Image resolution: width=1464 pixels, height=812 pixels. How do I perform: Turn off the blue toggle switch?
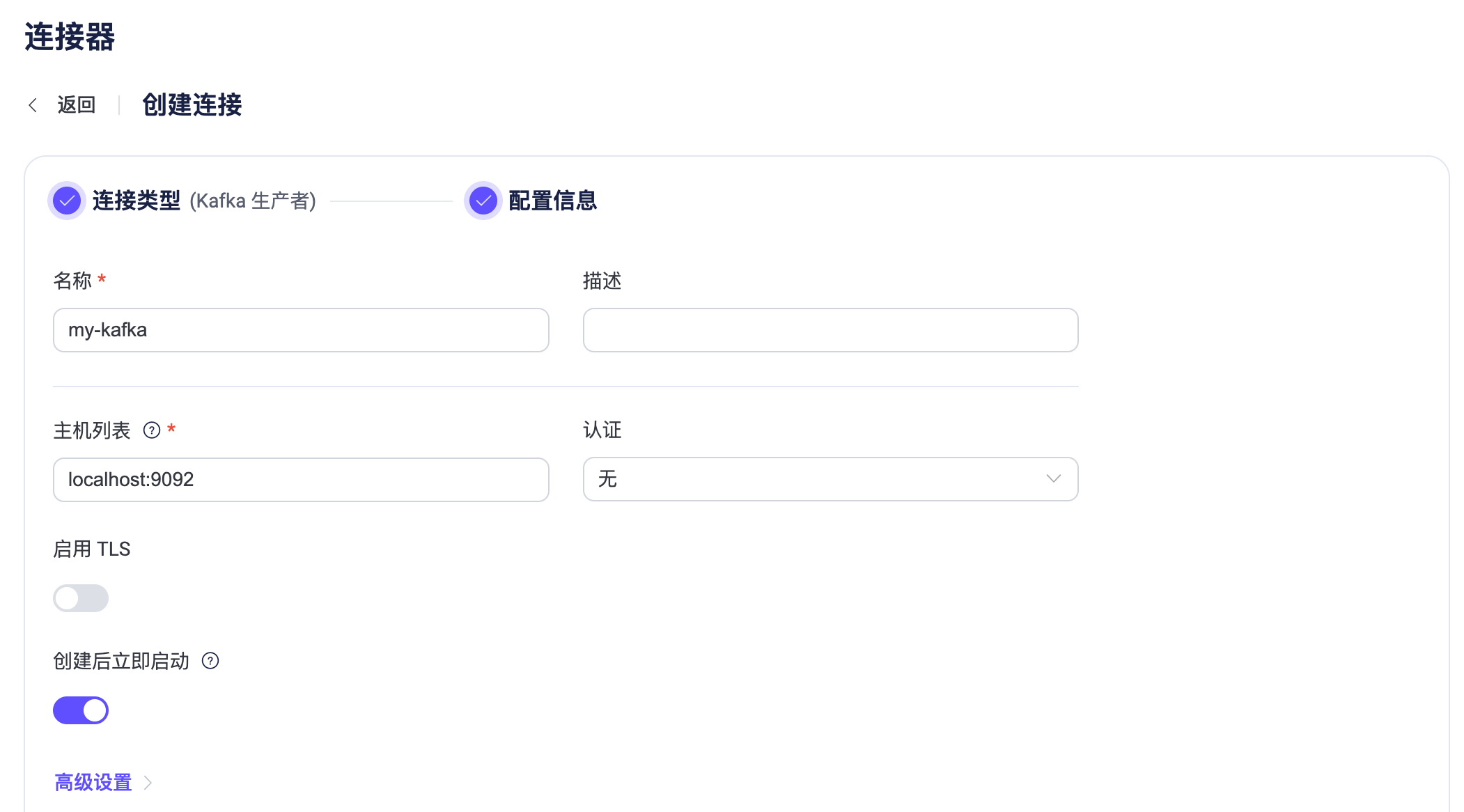[x=81, y=710]
